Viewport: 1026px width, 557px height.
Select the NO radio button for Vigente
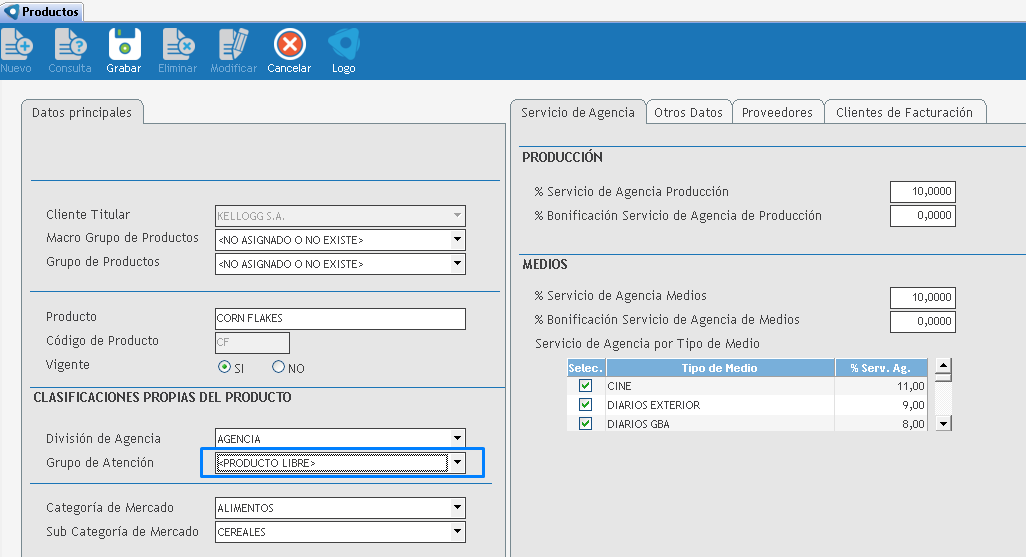point(278,367)
